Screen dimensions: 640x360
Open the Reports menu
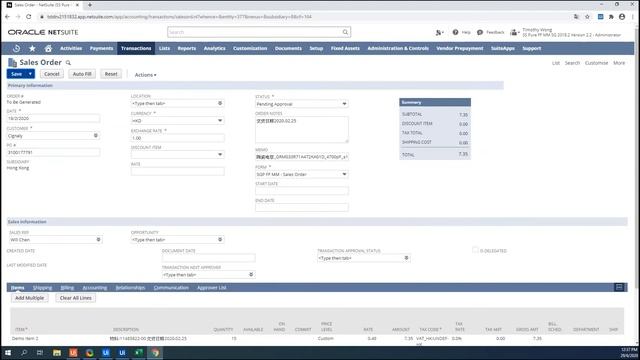tap(187, 48)
